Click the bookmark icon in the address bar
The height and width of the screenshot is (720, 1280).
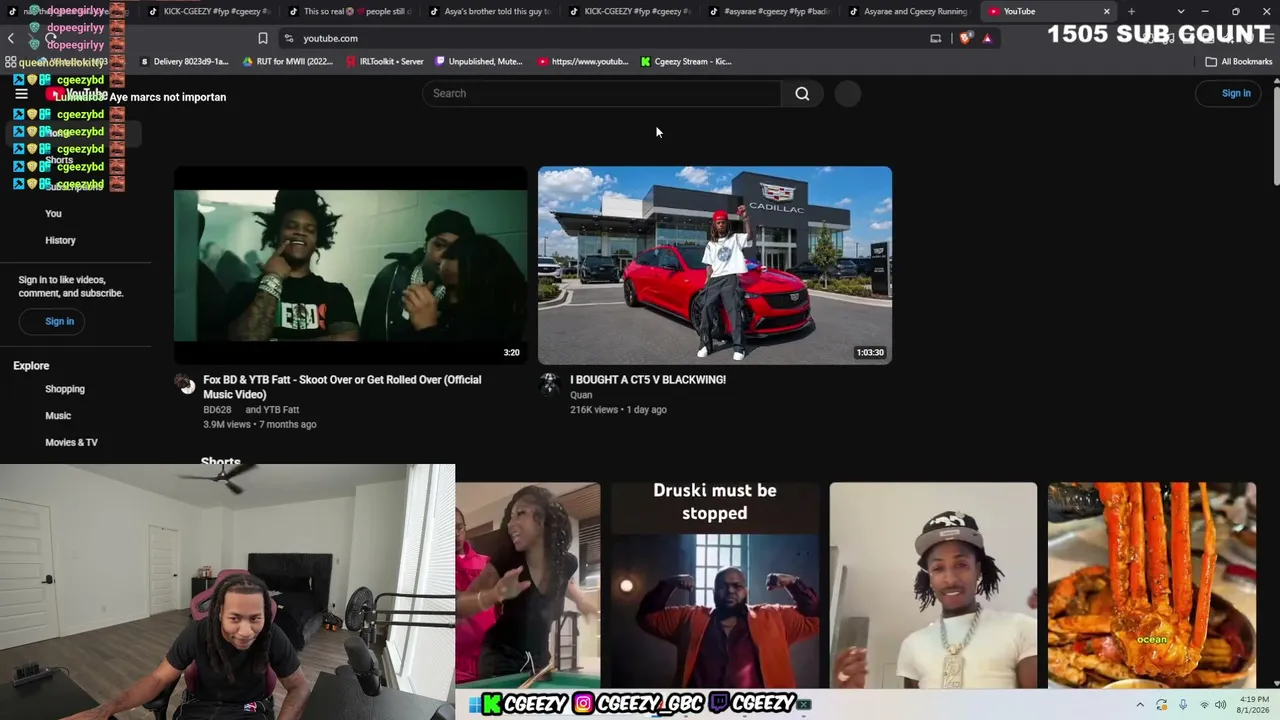coord(263,38)
